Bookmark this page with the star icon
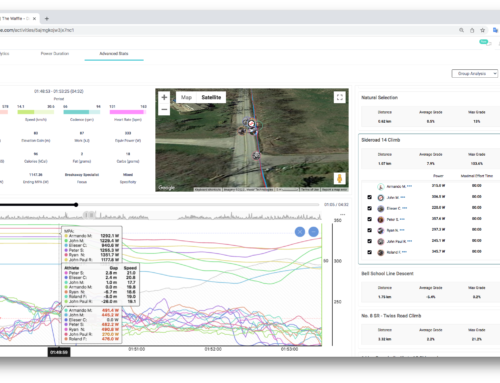Screen dimensions: 500x383 (482, 30)
